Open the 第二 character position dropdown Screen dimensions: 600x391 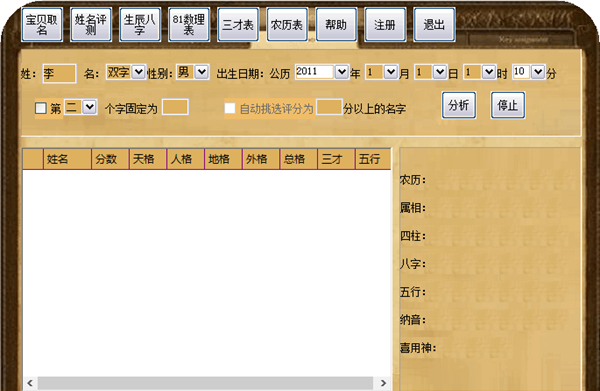coord(90,107)
